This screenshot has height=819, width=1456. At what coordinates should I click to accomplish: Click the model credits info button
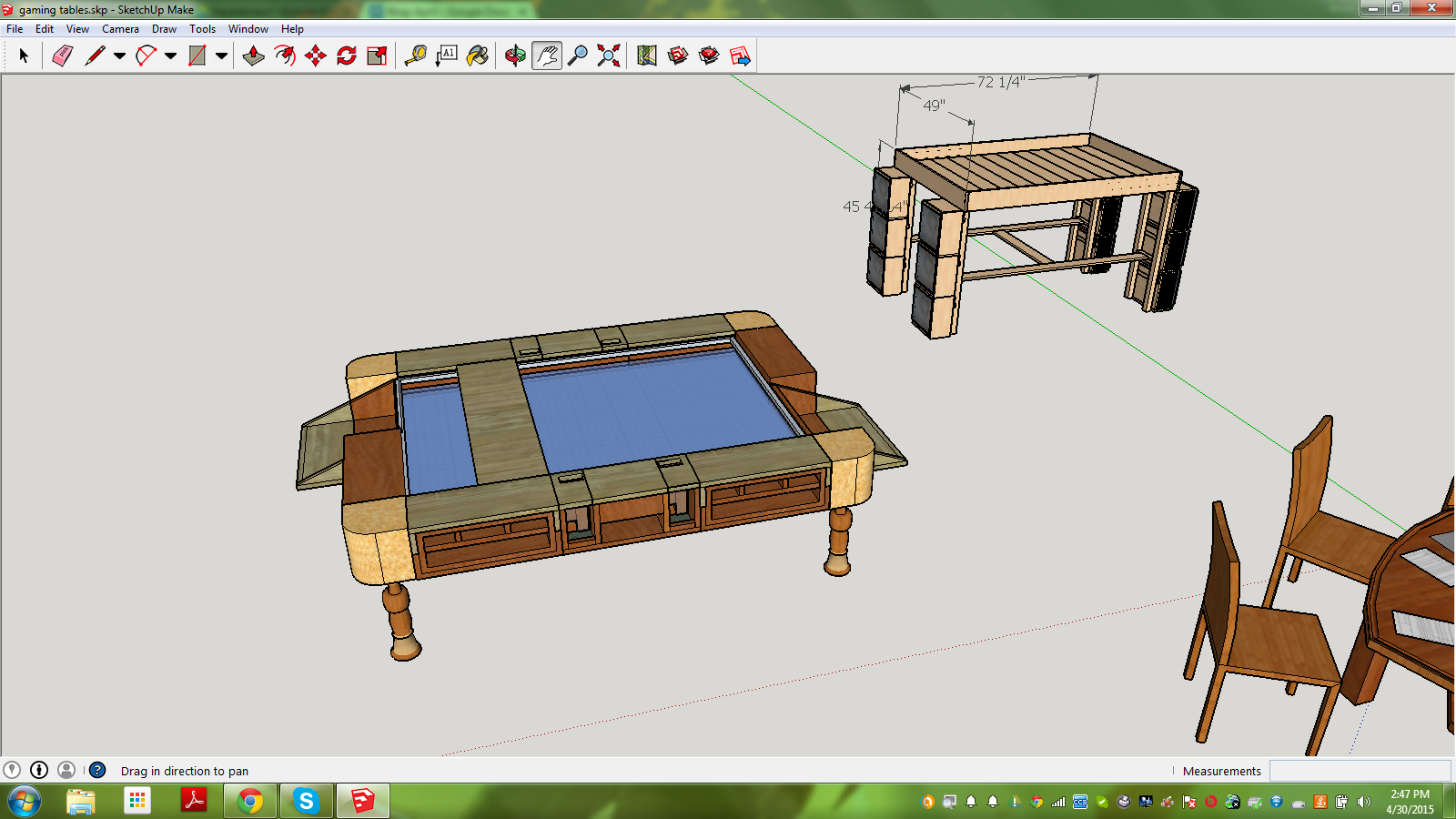pos(39,770)
